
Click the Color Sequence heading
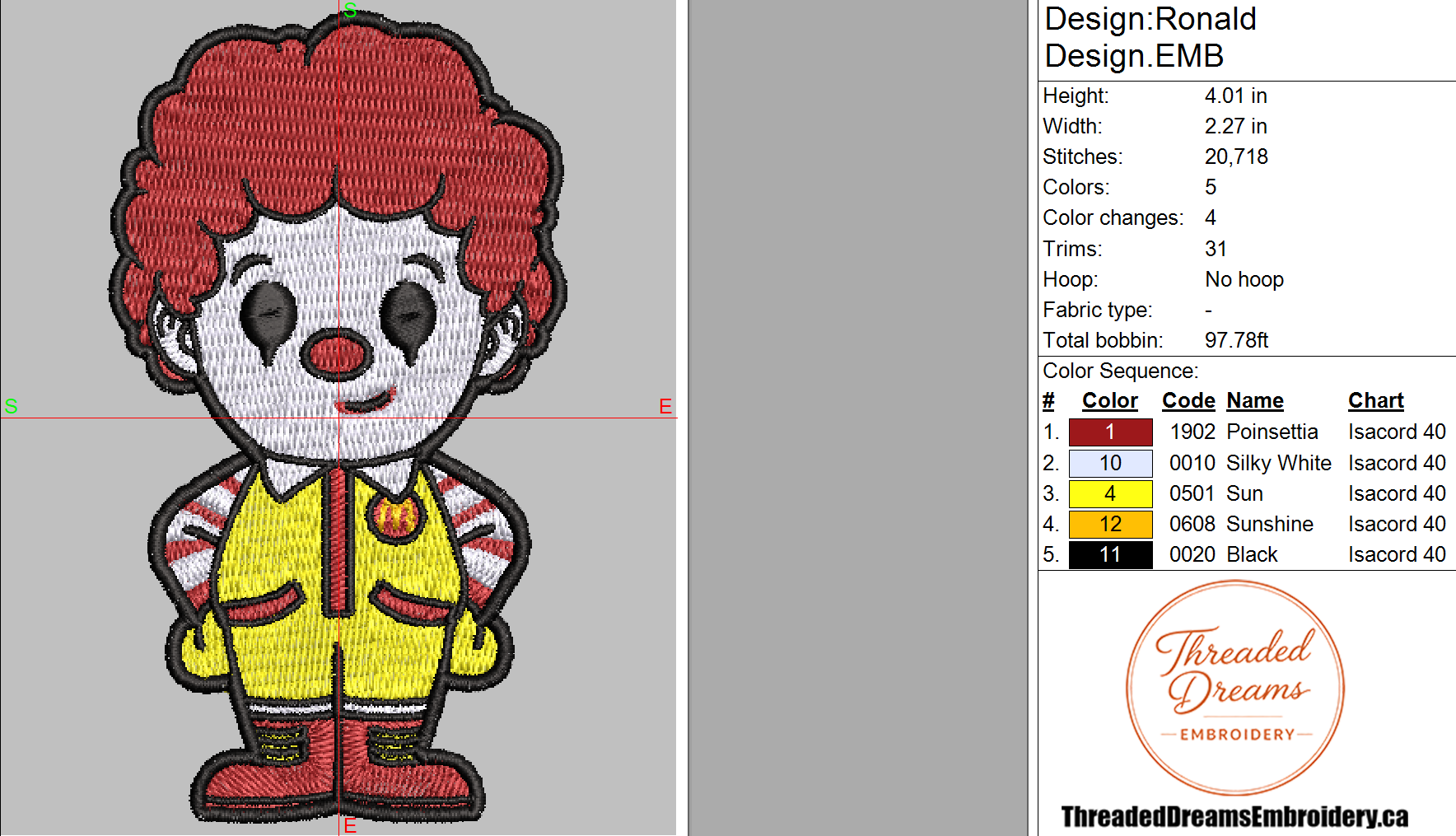[1121, 371]
